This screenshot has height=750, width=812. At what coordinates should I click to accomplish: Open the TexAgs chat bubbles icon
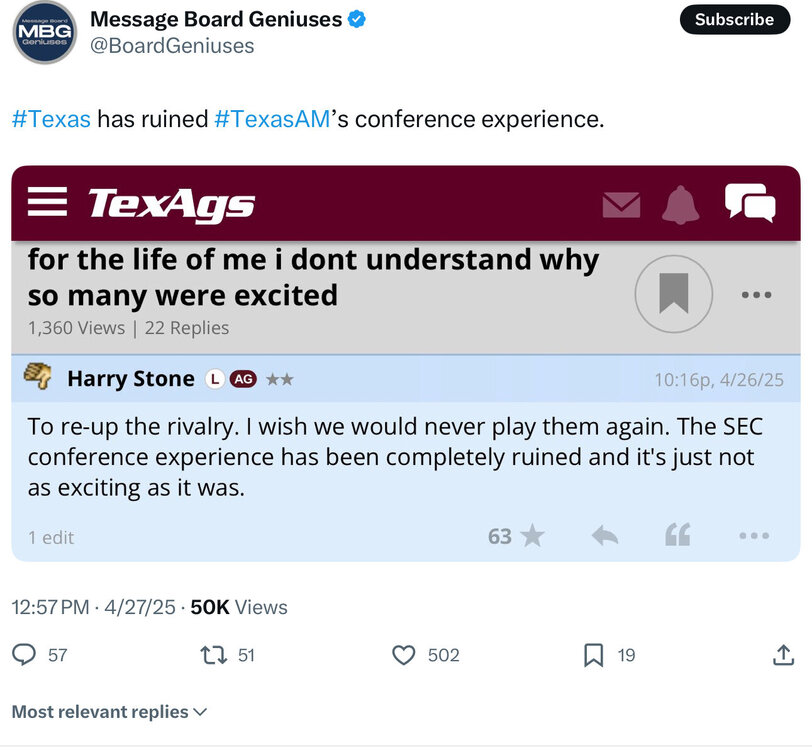(x=749, y=202)
